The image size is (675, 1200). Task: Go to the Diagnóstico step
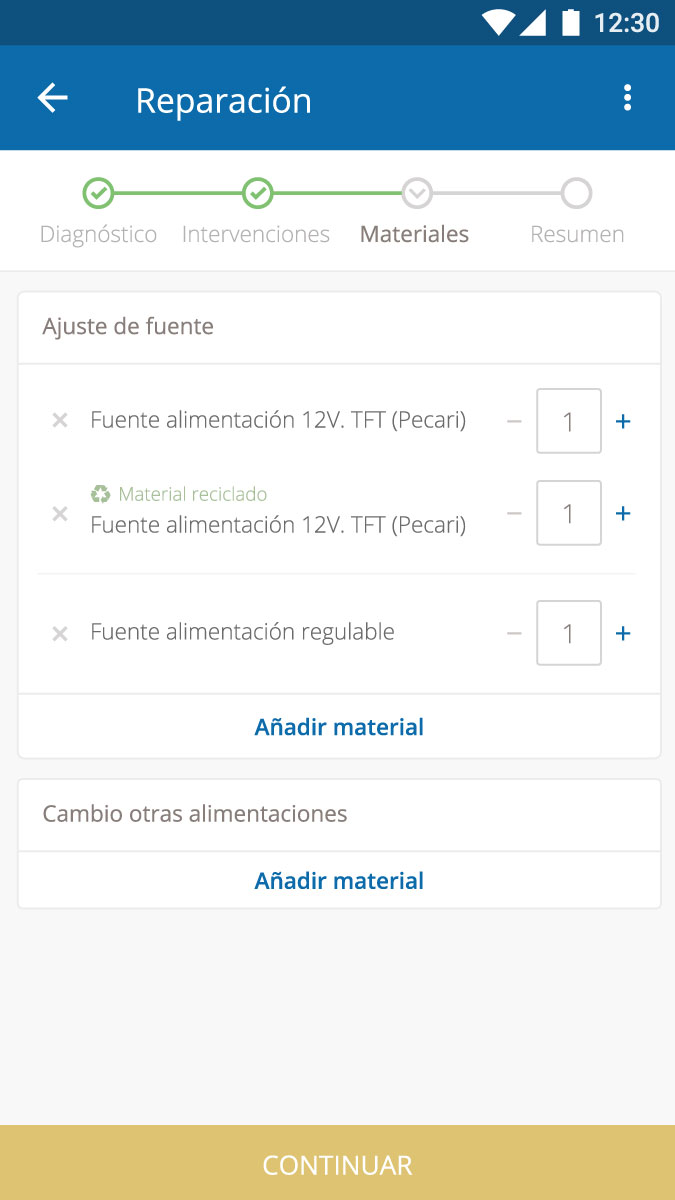(x=98, y=193)
